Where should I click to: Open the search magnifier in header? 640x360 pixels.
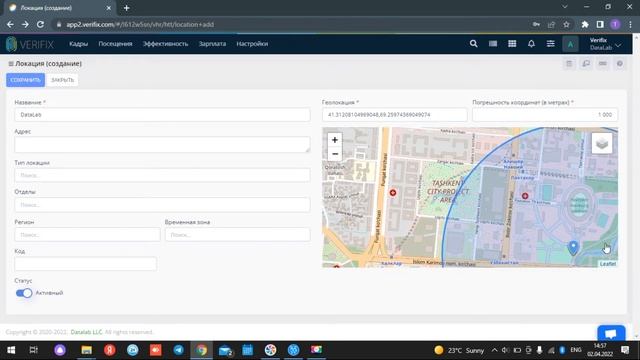coord(473,44)
